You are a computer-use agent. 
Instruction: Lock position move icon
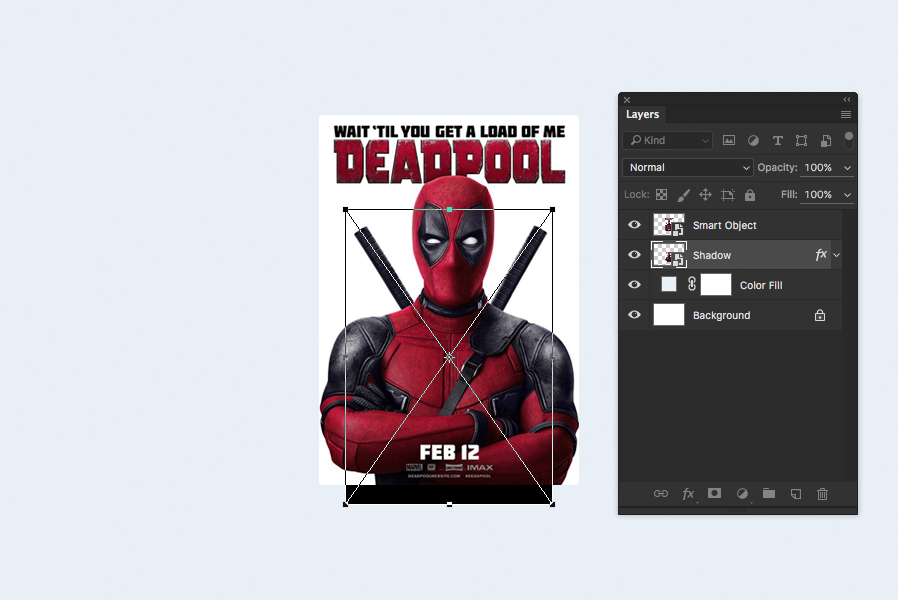pyautogui.click(x=705, y=195)
